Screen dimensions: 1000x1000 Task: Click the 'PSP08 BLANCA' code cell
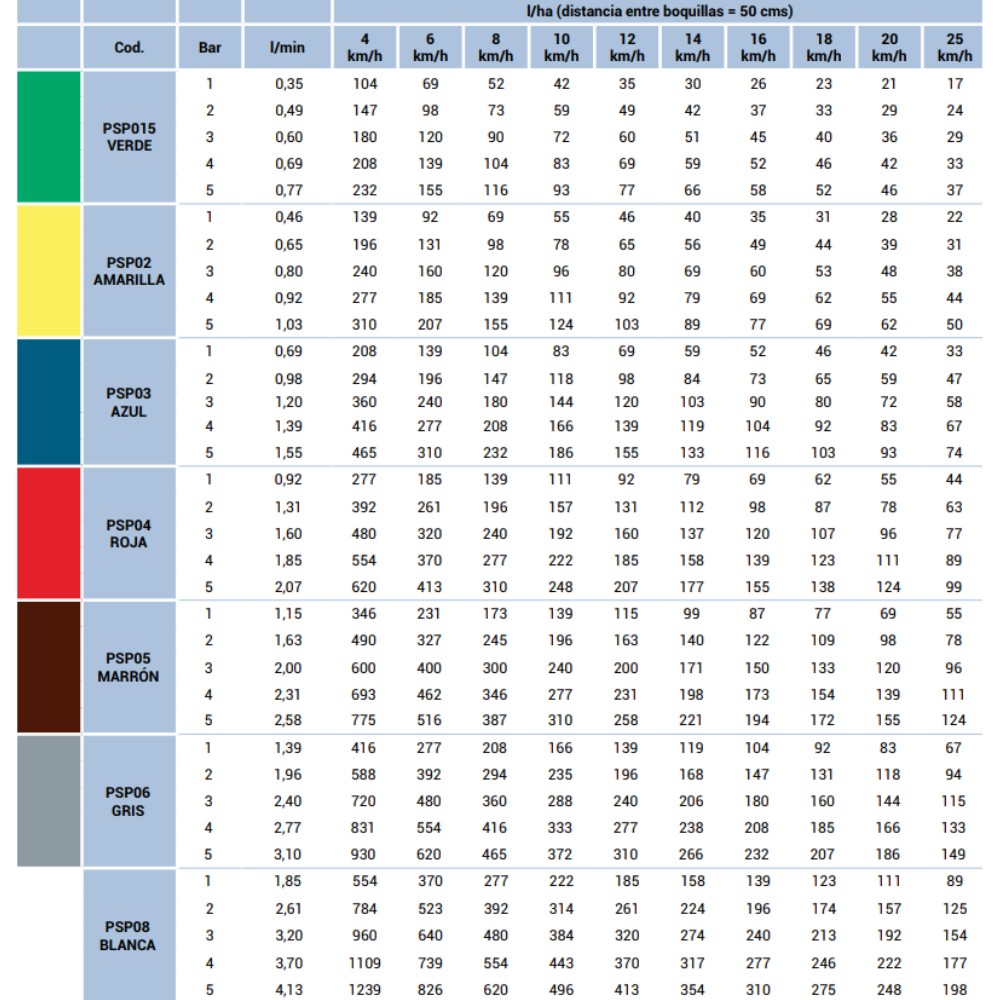tap(129, 935)
